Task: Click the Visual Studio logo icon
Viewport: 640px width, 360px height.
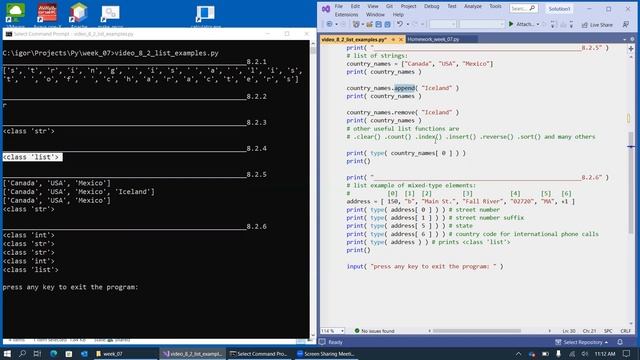Action: coord(326,9)
